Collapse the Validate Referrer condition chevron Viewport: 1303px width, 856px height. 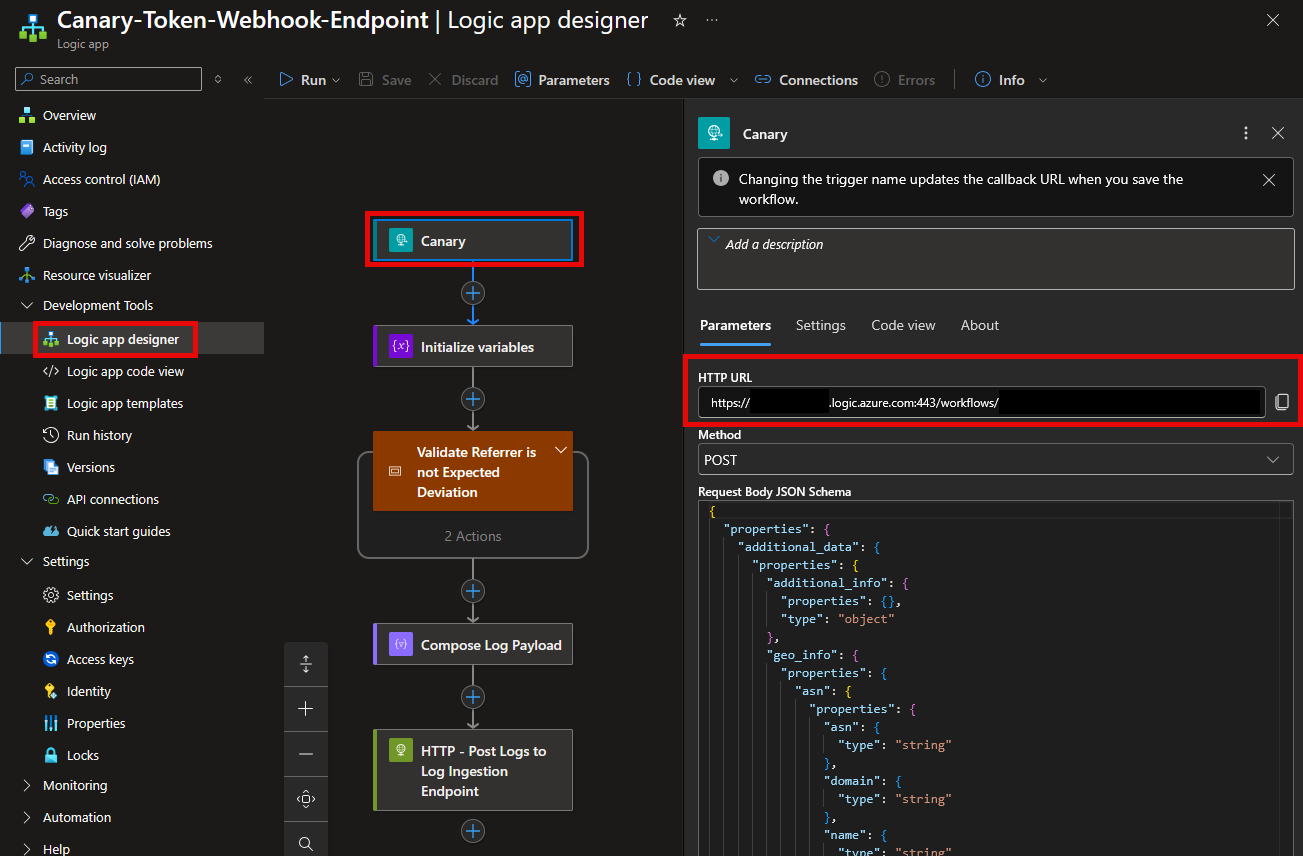pyautogui.click(x=561, y=450)
